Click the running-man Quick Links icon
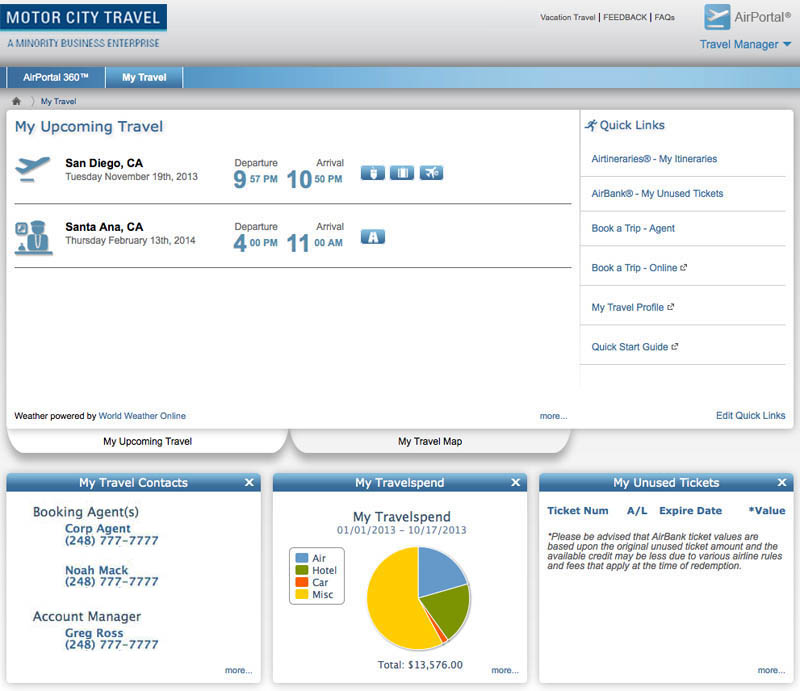This screenshot has height=691, width=800. coord(591,125)
